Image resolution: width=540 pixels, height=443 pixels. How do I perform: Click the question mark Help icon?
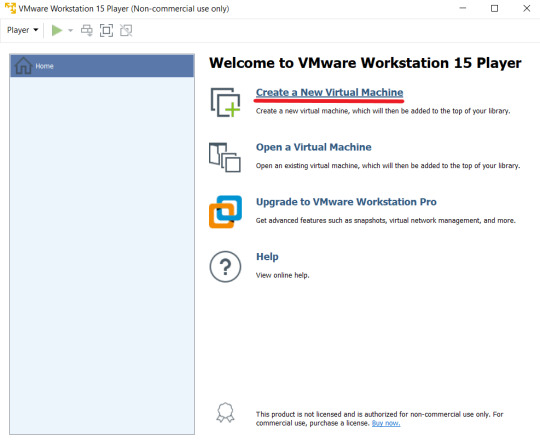[x=226, y=267]
